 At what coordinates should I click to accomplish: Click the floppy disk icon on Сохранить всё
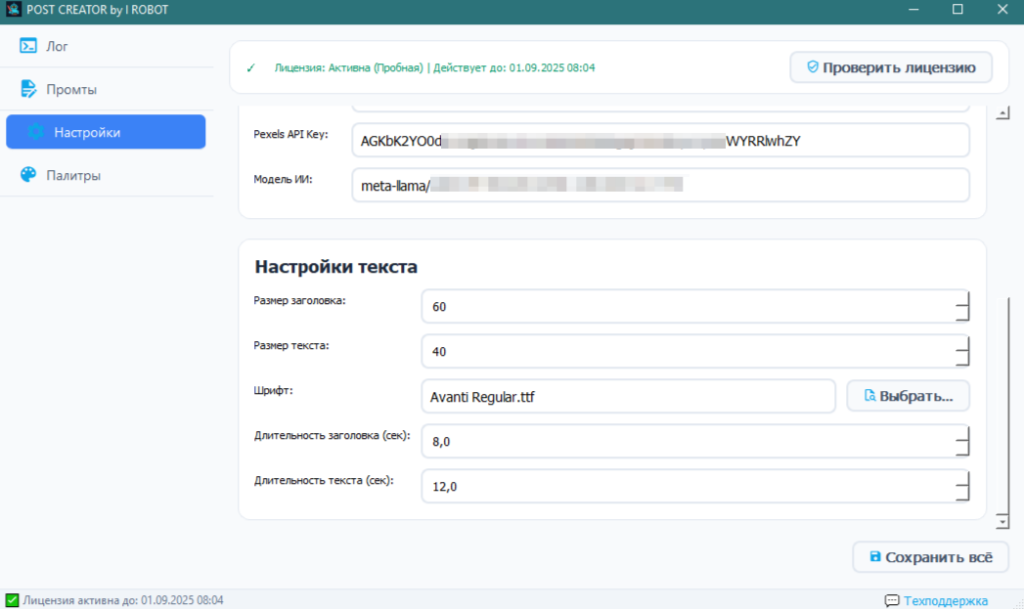875,556
